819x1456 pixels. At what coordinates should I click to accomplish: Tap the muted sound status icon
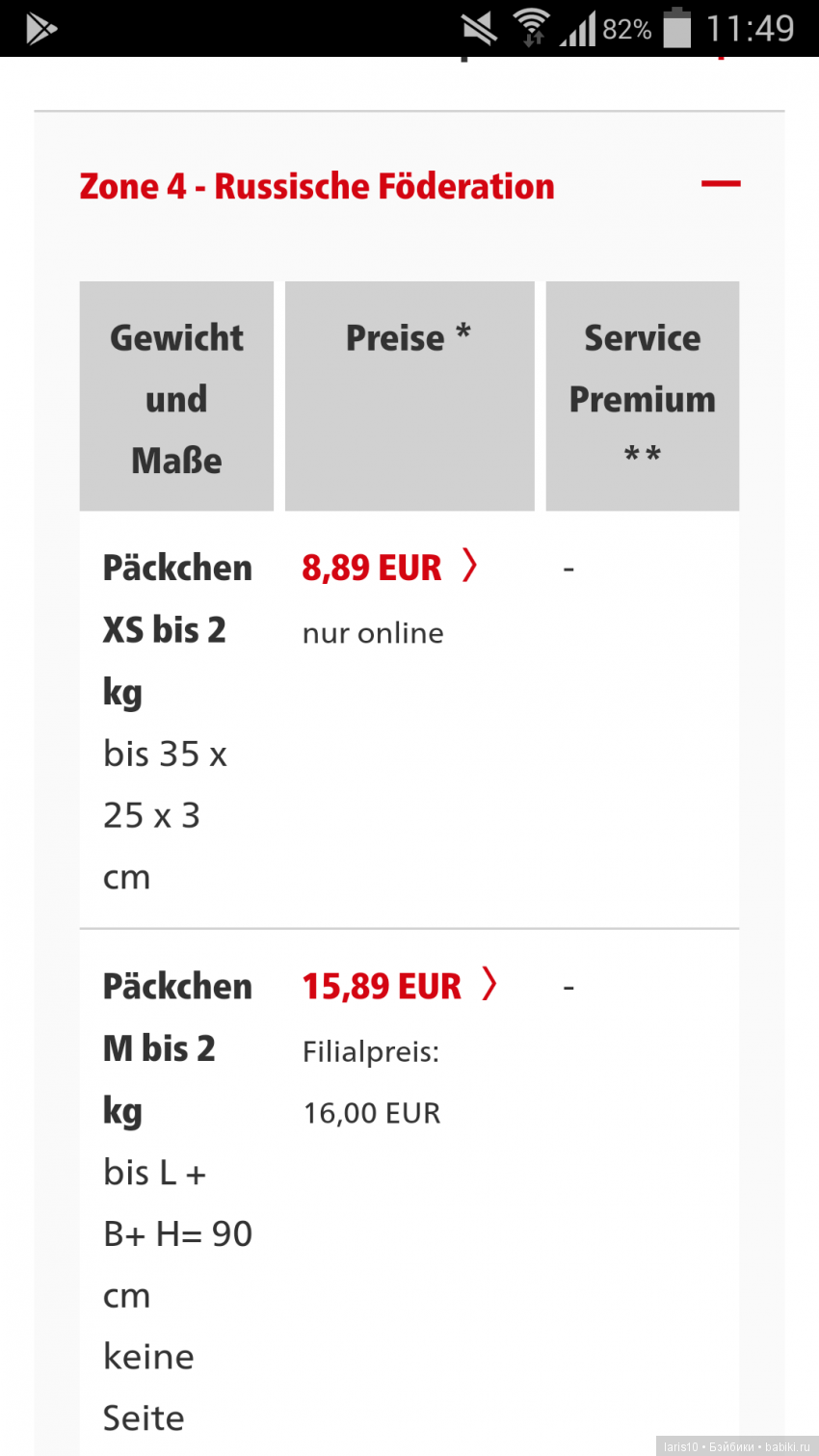[x=479, y=29]
